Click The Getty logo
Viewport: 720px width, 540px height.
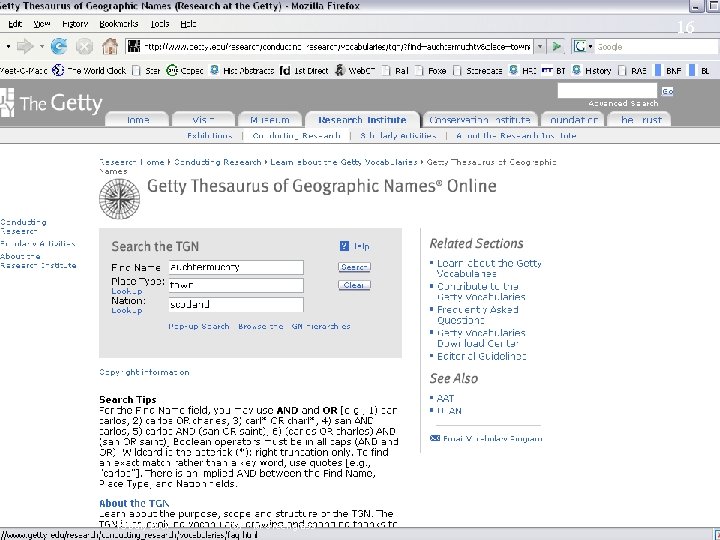coord(51,102)
